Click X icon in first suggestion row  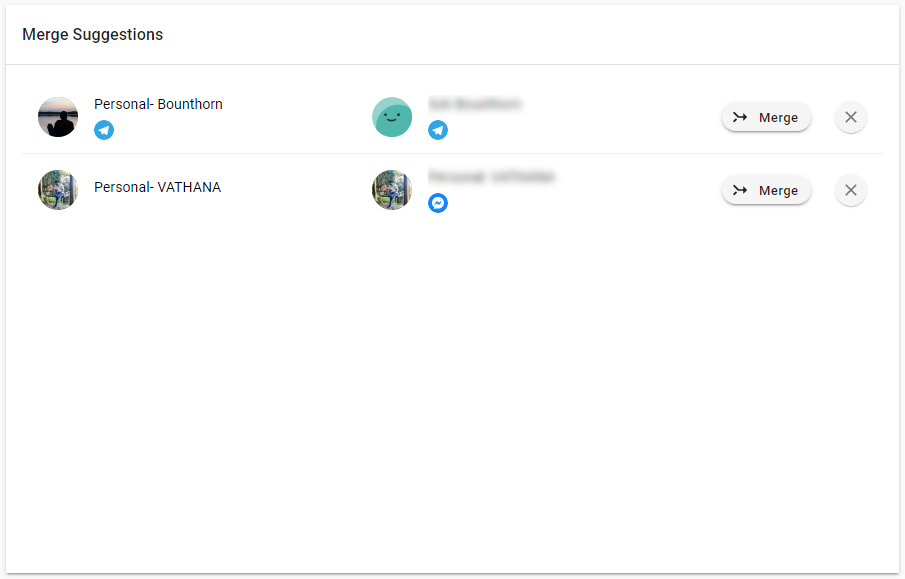coord(851,117)
